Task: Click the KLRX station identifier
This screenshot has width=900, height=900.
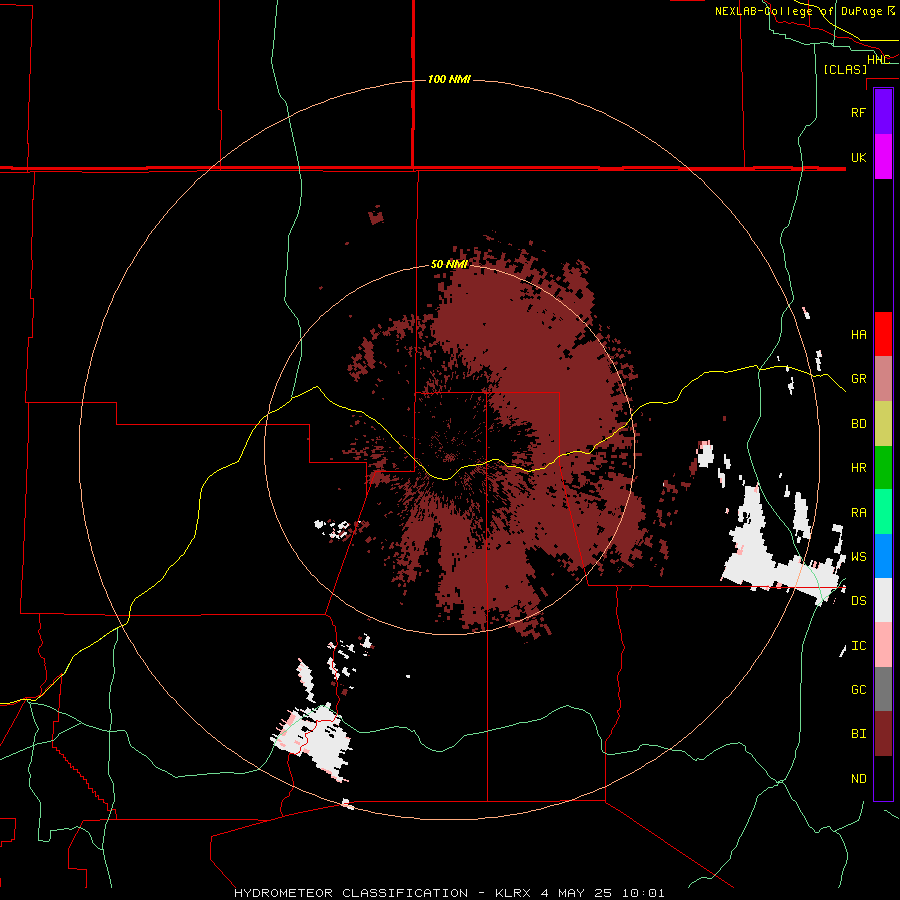Action: tap(514, 893)
